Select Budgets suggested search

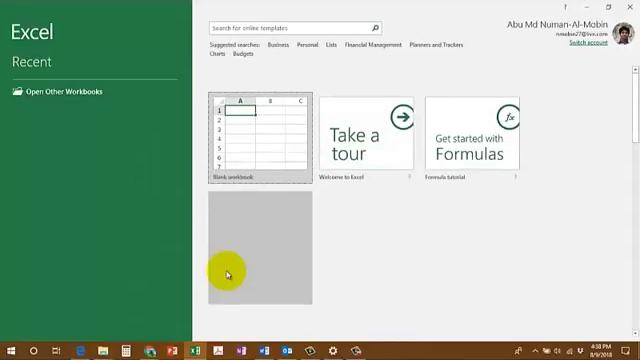243,54
